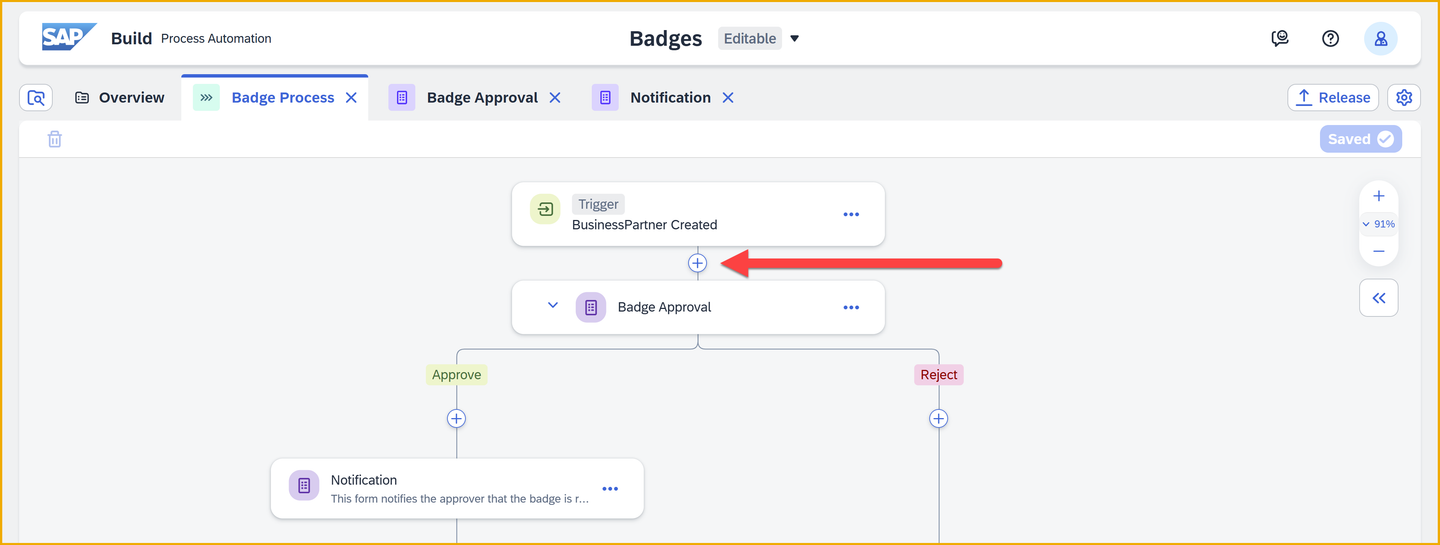
Task: Zoom in the canvas with plus
Action: (x=1379, y=196)
